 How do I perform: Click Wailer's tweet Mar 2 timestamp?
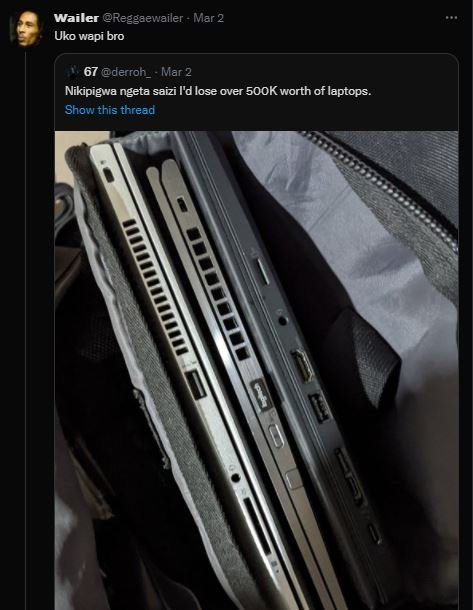click(208, 18)
